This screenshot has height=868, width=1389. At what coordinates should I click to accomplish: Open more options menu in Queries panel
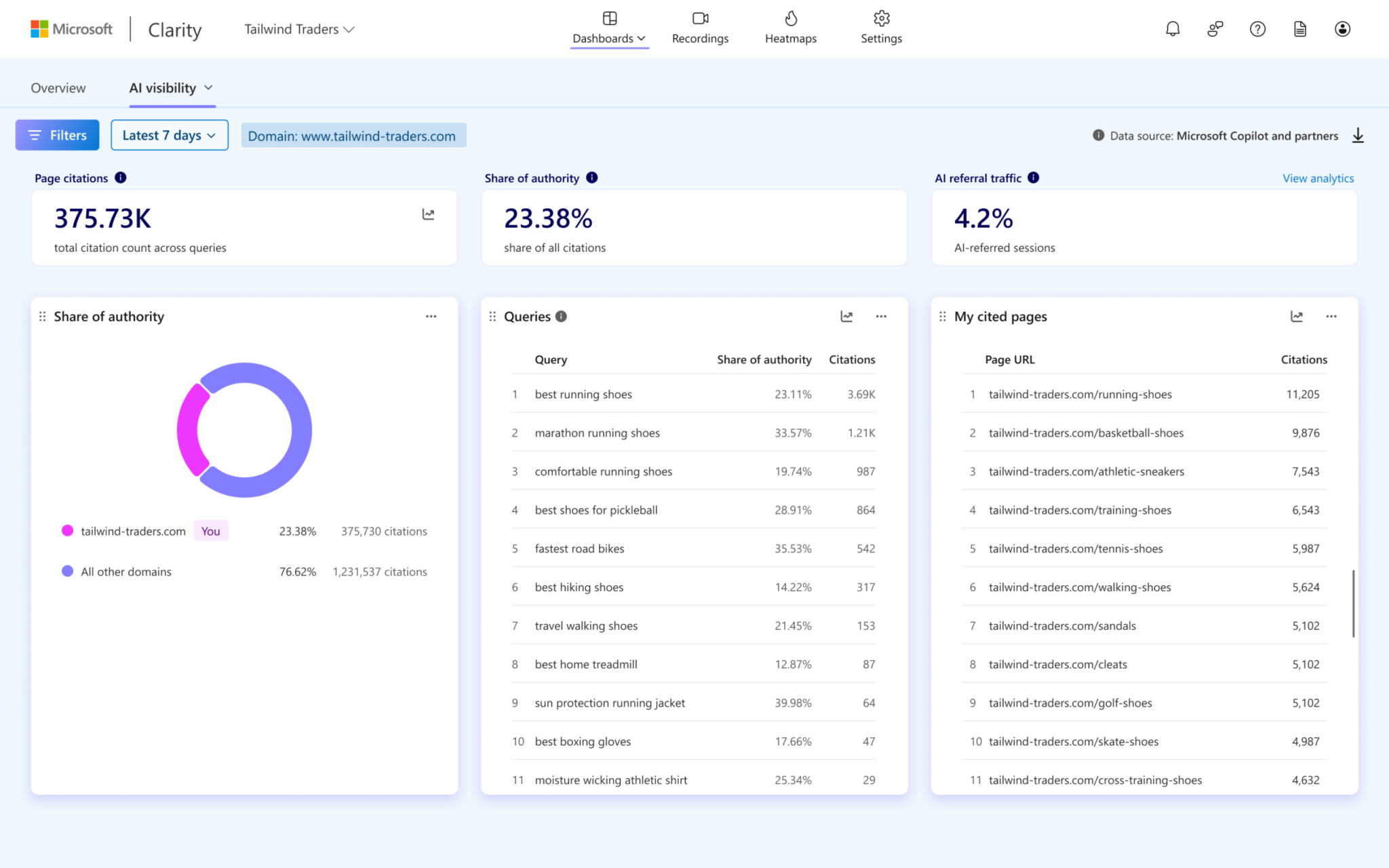(x=881, y=316)
